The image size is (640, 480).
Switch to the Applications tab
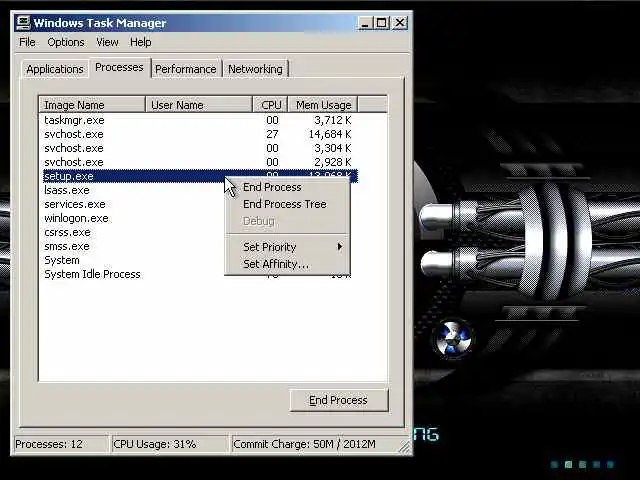55,69
